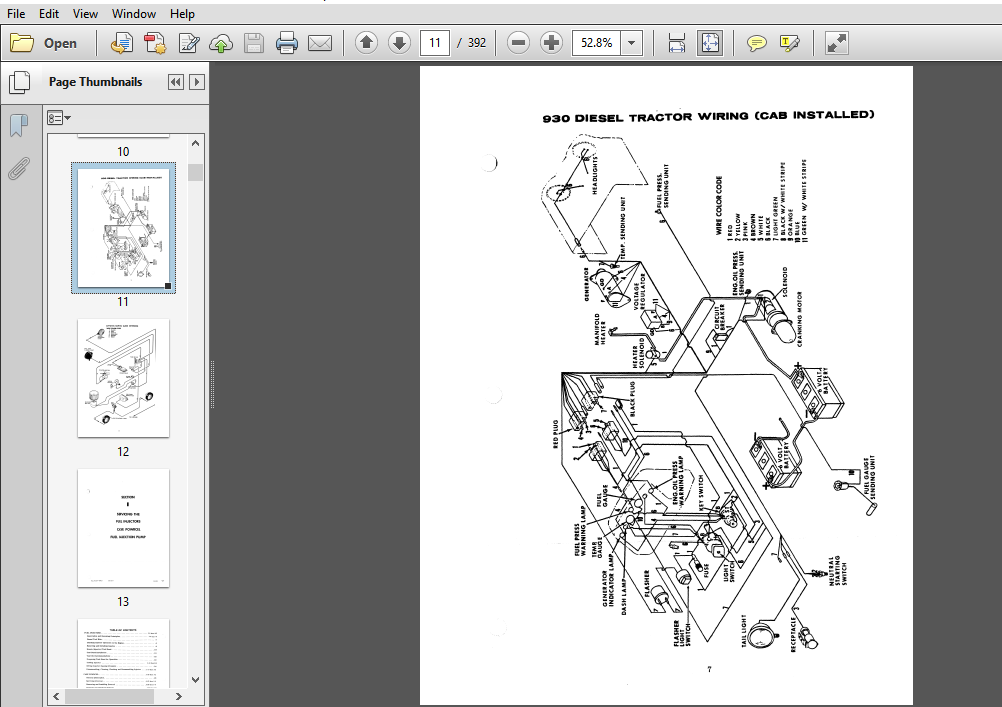Select the page 12 thumbnail
Image resolution: width=1002 pixels, height=707 pixels.
coord(123,378)
